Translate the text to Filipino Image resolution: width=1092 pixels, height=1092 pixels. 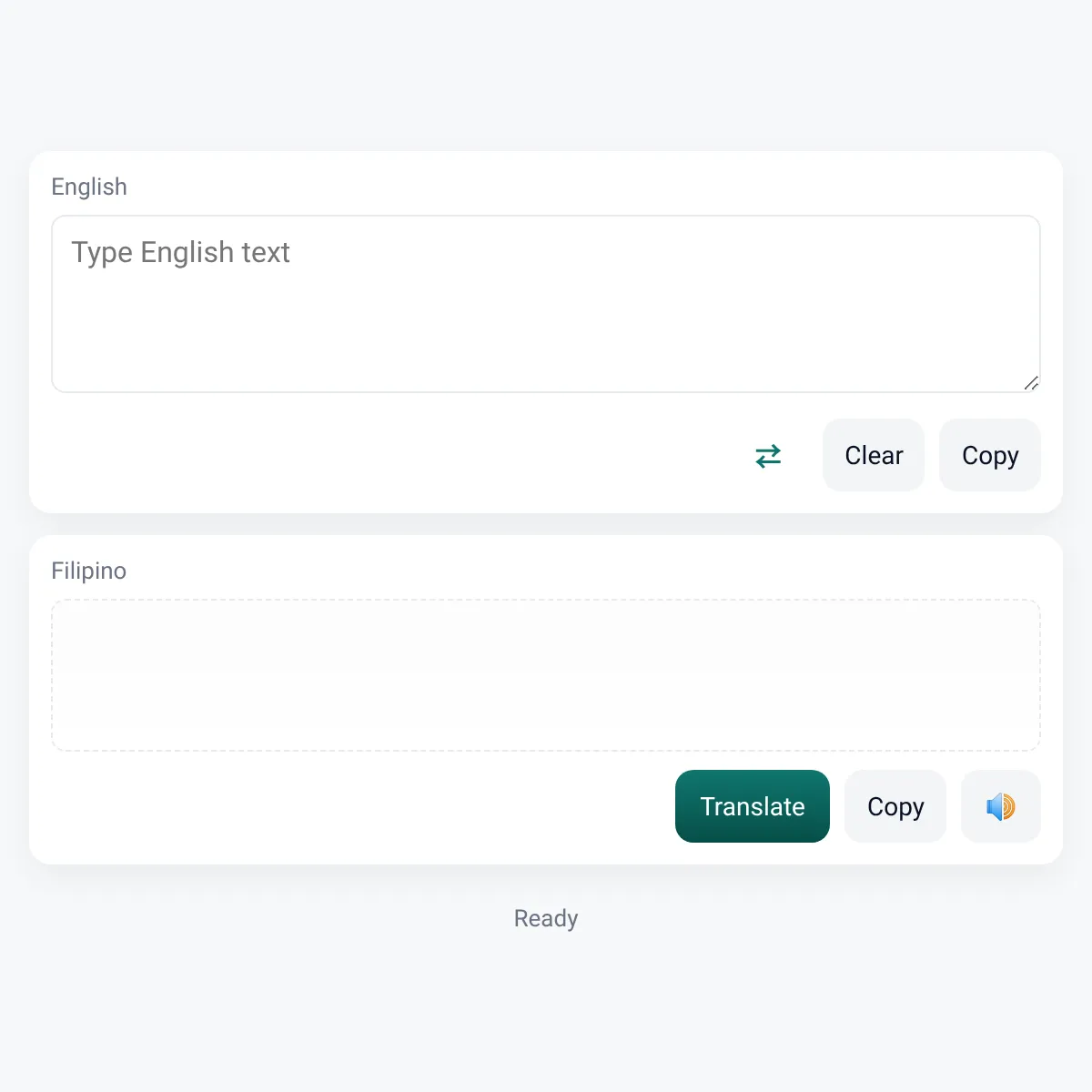pos(753,806)
